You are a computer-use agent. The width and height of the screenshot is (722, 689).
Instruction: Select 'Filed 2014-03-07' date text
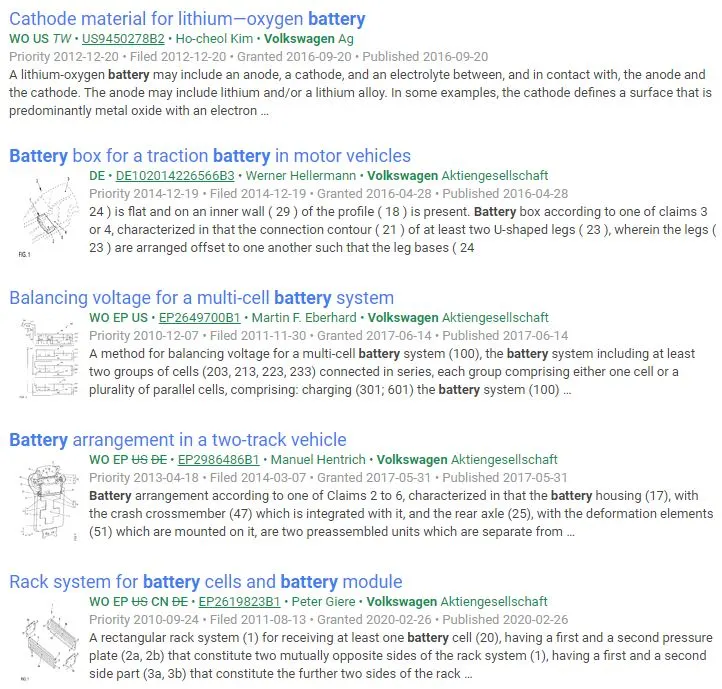(258, 478)
